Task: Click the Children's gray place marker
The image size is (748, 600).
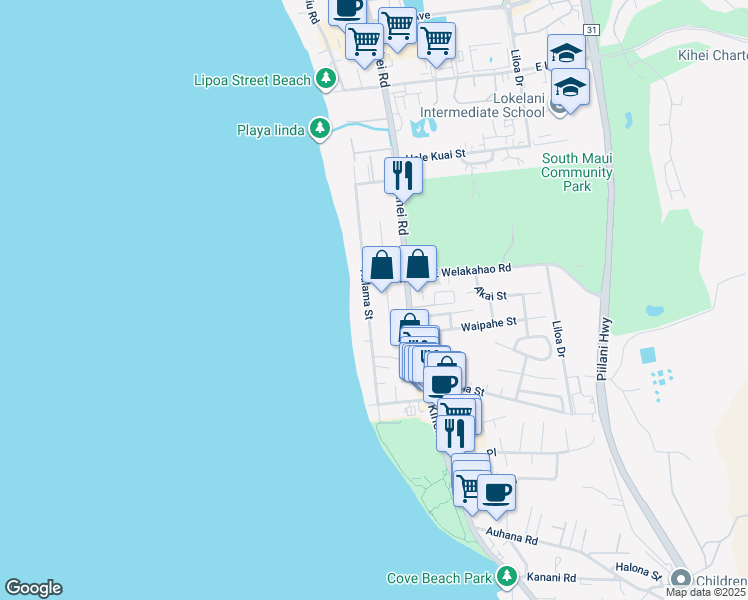Action: (681, 579)
